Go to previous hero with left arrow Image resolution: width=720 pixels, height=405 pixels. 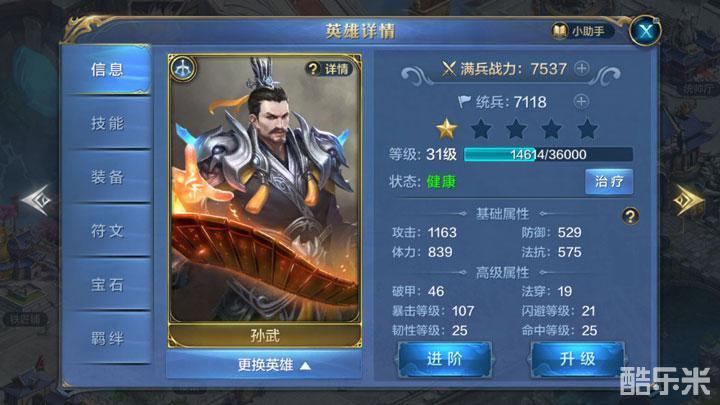click(38, 200)
